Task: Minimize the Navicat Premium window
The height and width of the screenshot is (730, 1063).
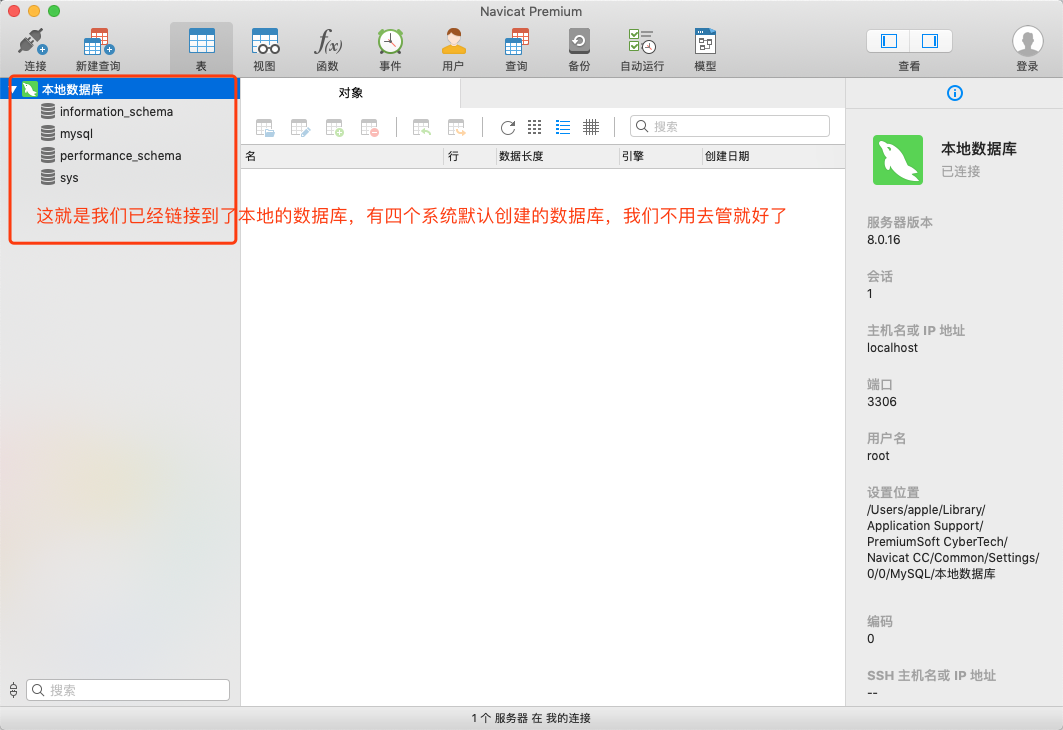Action: coord(34,11)
